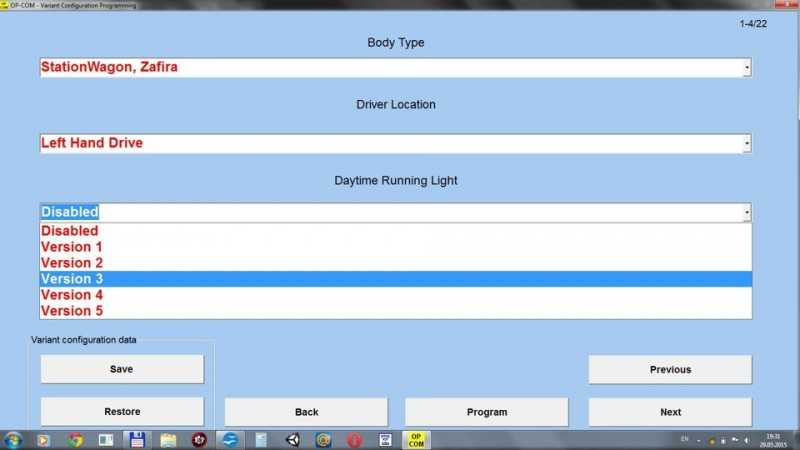Click the Restore button
The image size is (800, 450).
point(122,411)
